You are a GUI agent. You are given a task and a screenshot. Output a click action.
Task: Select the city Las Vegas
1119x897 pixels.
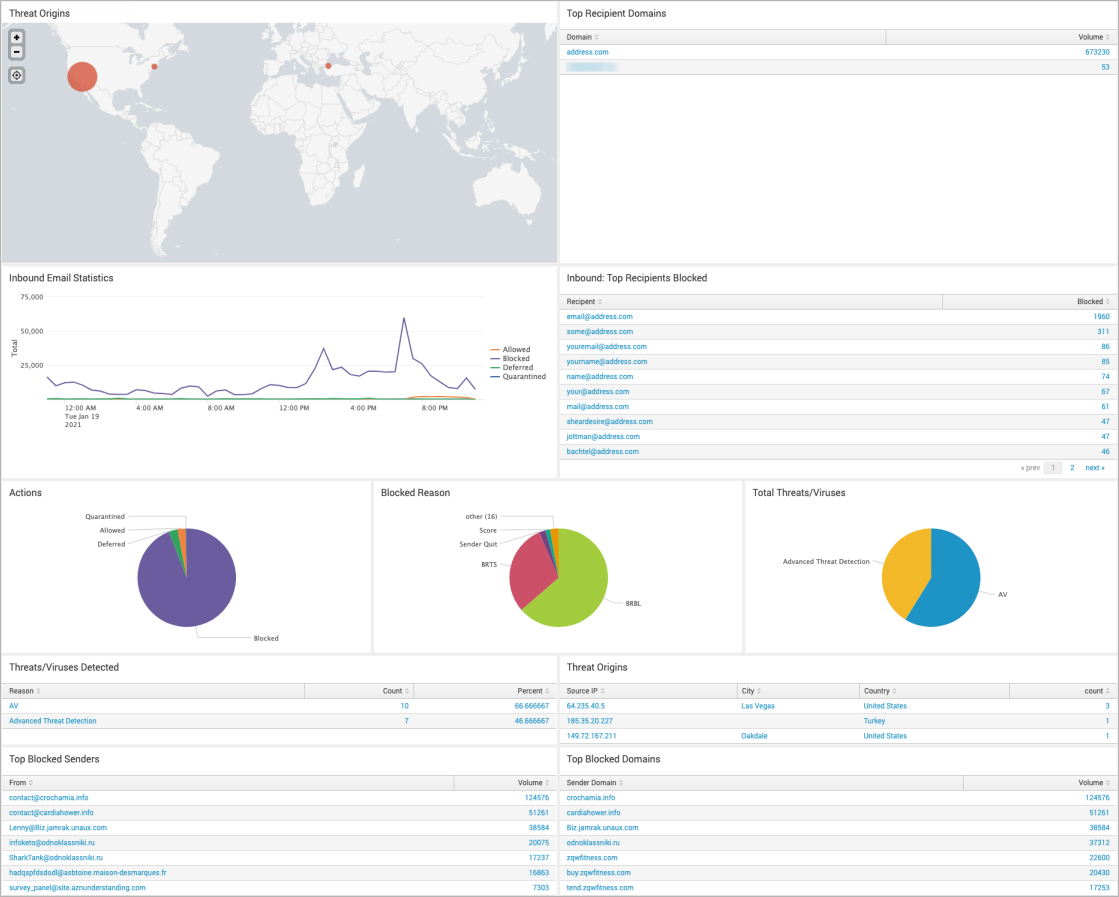758,706
